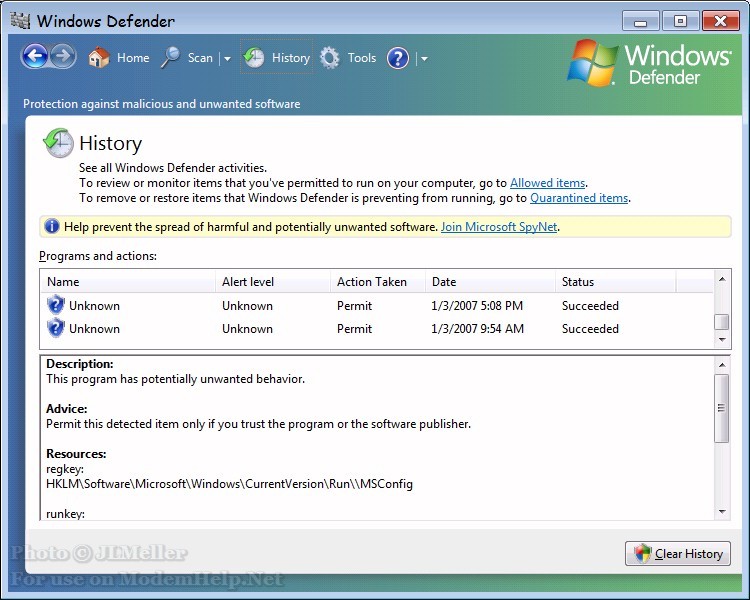Open the Scan menu item
The image size is (750, 600).
click(200, 58)
